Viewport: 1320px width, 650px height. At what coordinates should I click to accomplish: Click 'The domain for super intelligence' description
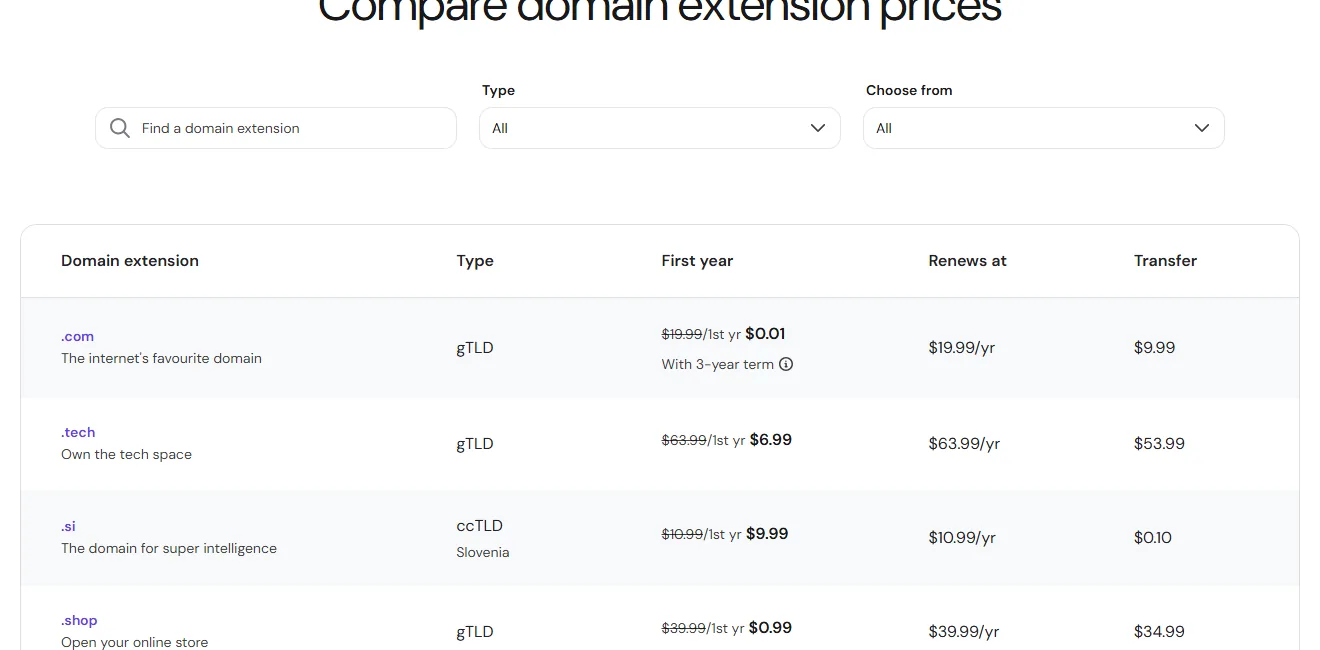pyautogui.click(x=169, y=548)
